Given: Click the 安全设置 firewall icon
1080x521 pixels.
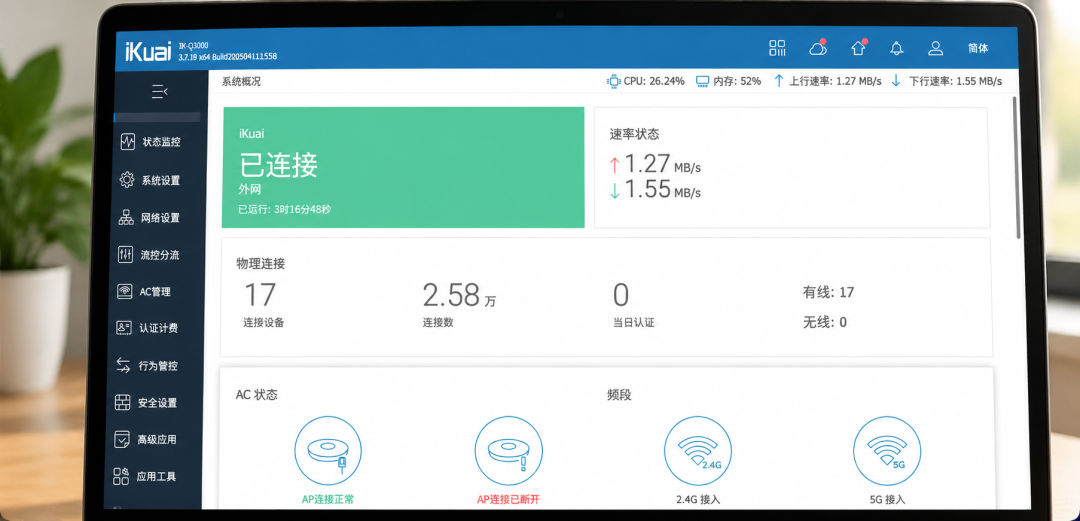Looking at the screenshot, I should click(x=123, y=402).
